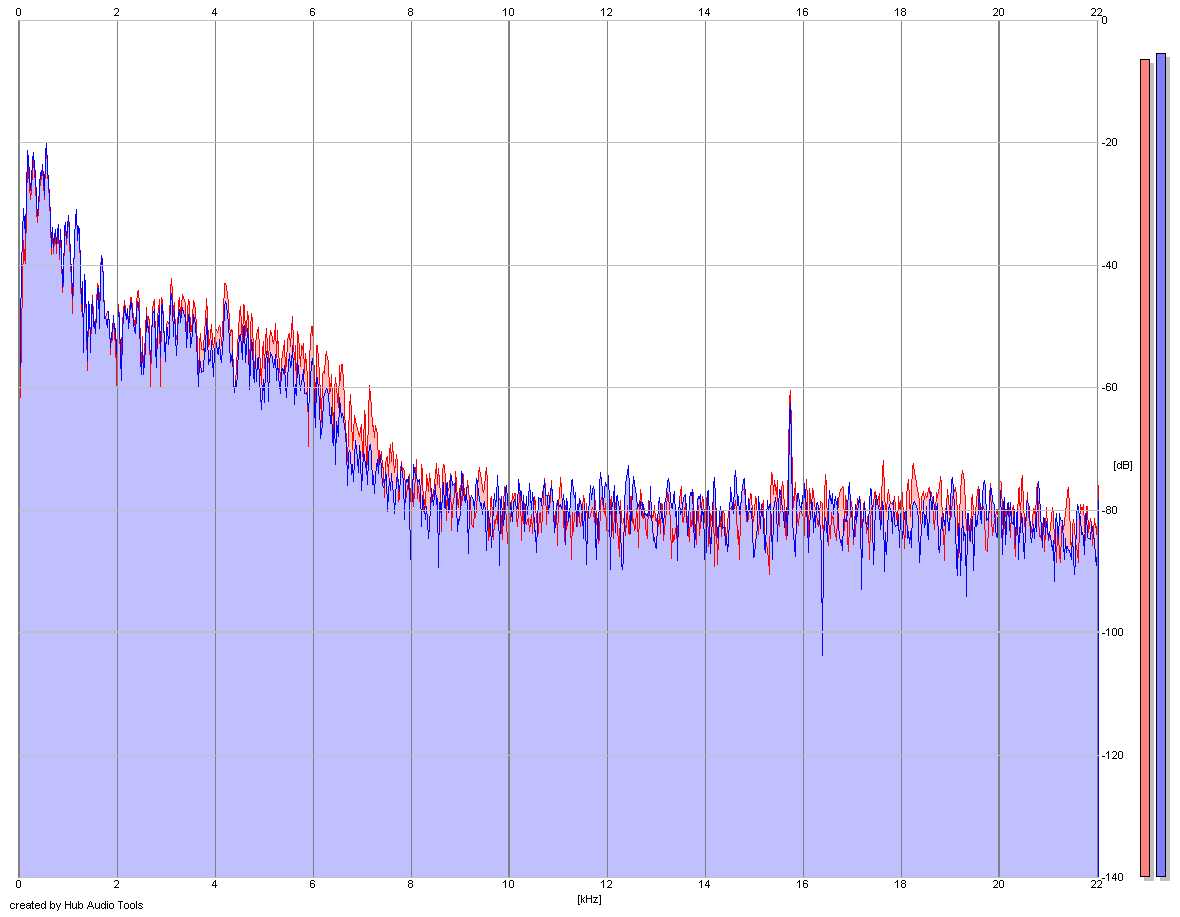Select the -60 dB scale label
This screenshot has height=917, width=1180.
pyautogui.click(x=1109, y=387)
